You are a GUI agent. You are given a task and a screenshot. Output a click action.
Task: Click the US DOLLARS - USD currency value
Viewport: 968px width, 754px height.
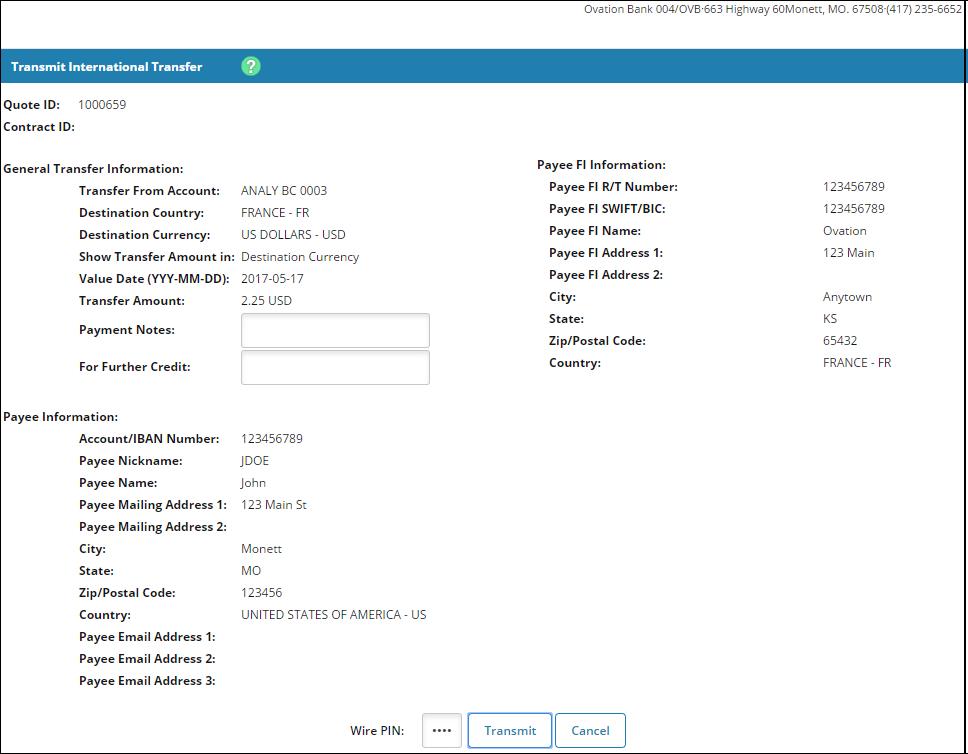(293, 235)
